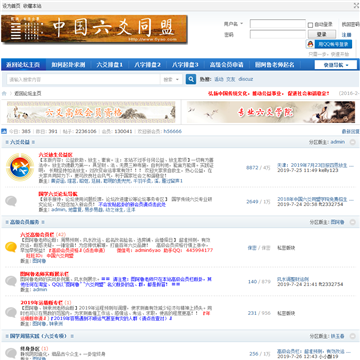The image size is (360, 360).
Task: Open the 六爻高级会员栏 forum
Action: [37, 234]
